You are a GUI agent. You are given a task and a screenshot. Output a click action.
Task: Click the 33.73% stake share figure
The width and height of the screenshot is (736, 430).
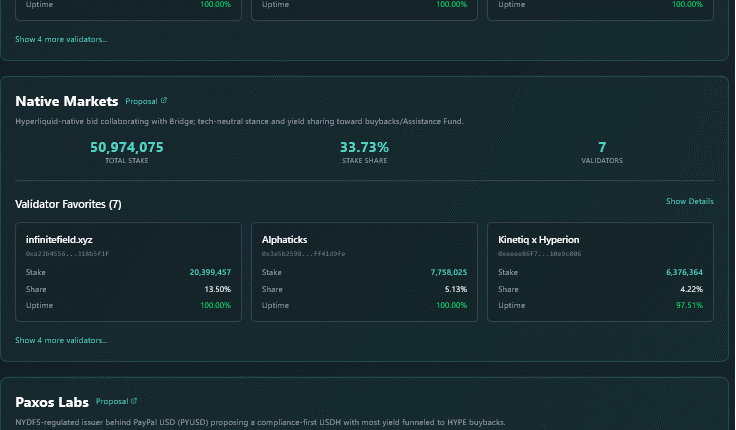point(364,147)
